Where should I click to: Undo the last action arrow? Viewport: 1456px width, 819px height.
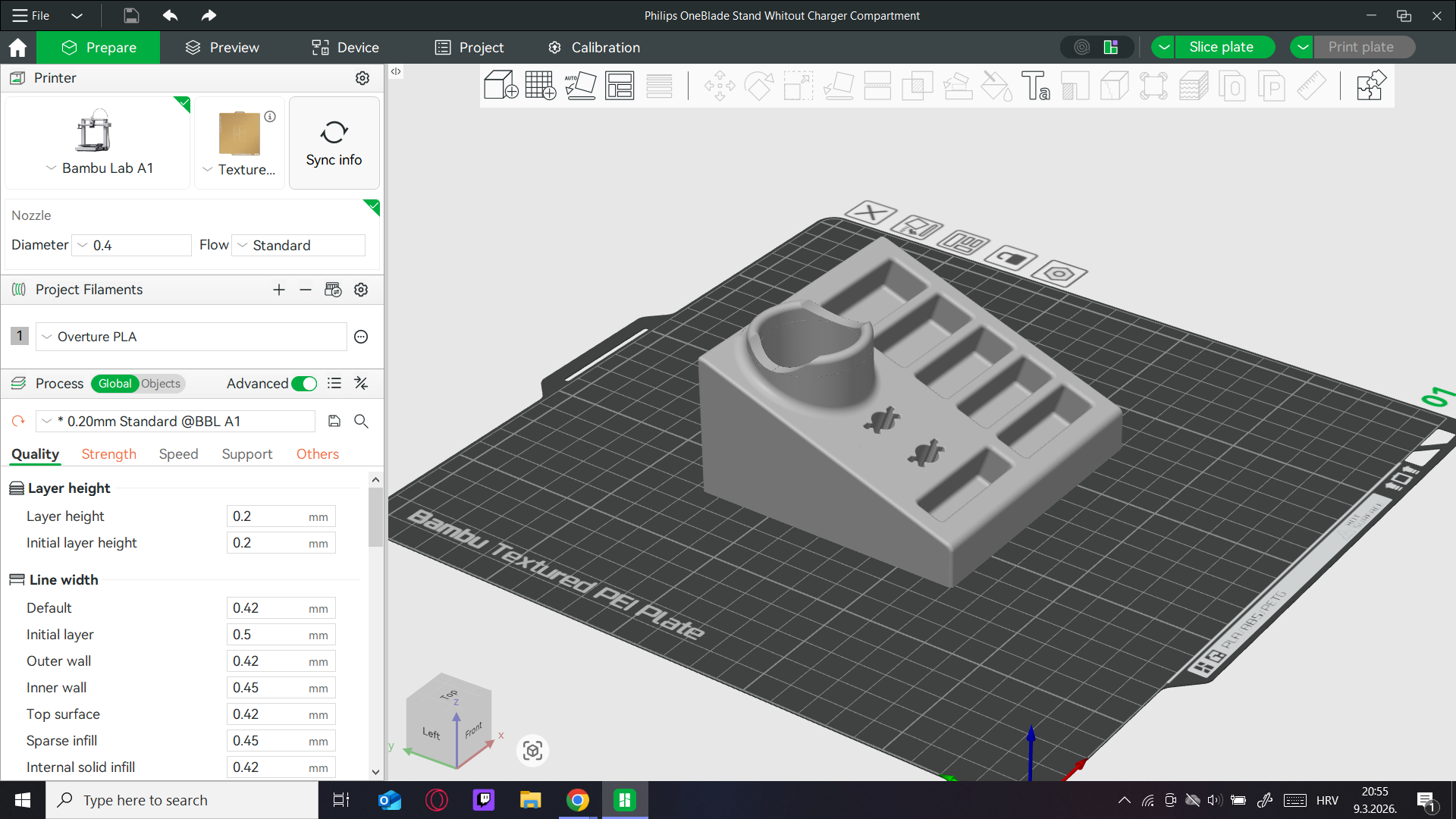click(x=171, y=15)
